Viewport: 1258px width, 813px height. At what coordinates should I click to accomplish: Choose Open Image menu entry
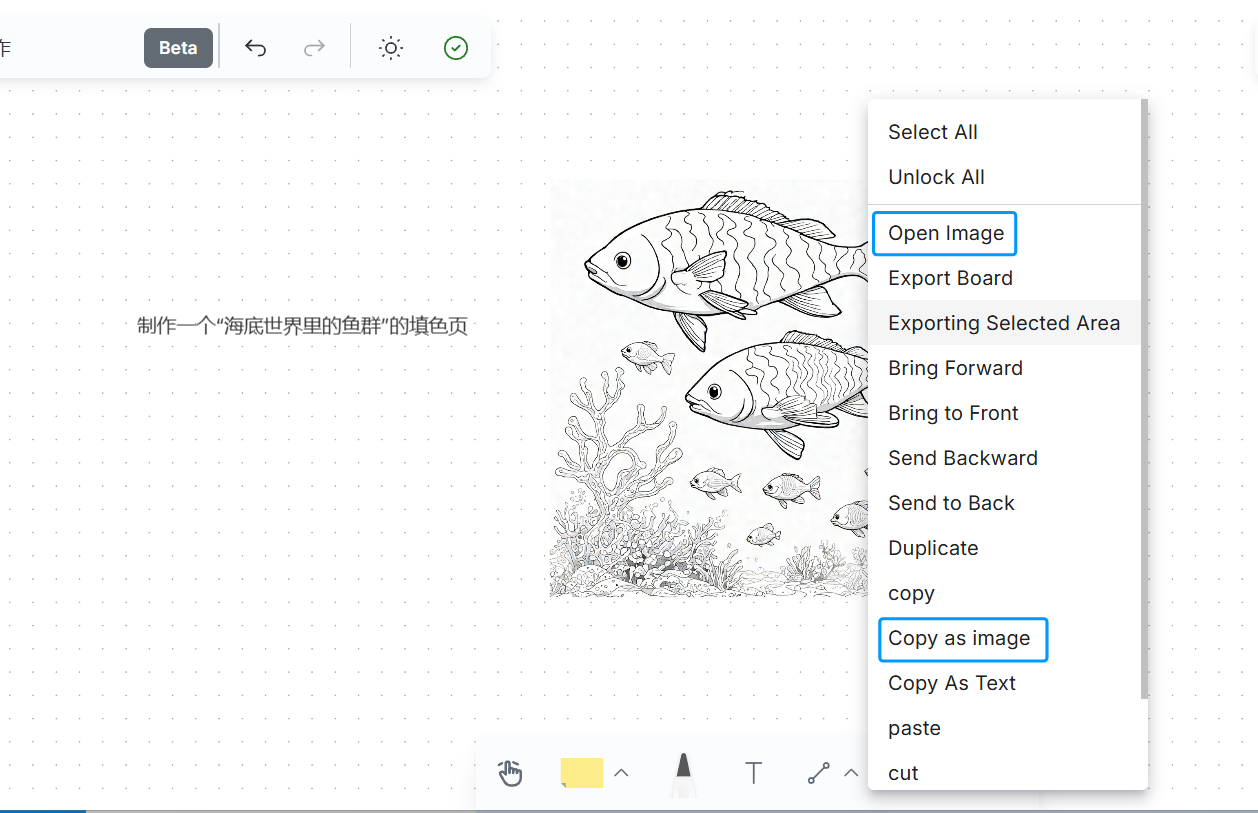coord(1004,233)
